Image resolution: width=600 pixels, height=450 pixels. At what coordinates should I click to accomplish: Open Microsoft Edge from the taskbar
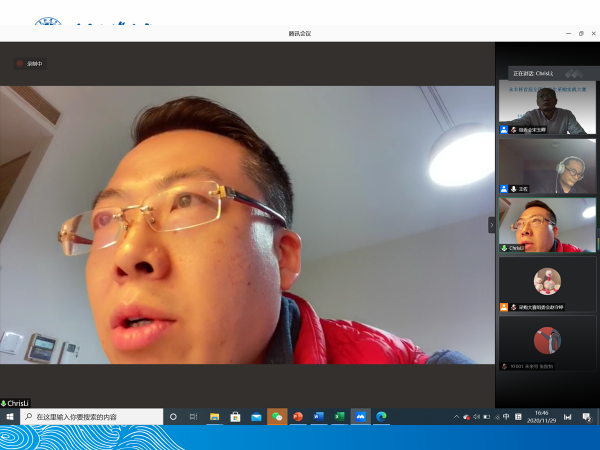pyautogui.click(x=381, y=416)
